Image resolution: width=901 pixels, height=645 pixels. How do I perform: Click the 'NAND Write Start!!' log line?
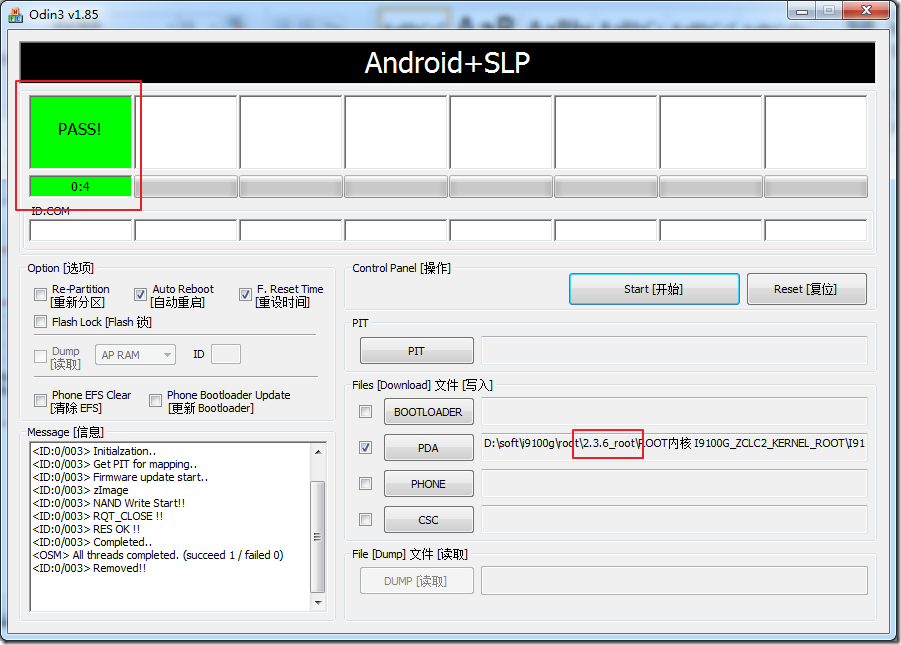click(x=109, y=503)
